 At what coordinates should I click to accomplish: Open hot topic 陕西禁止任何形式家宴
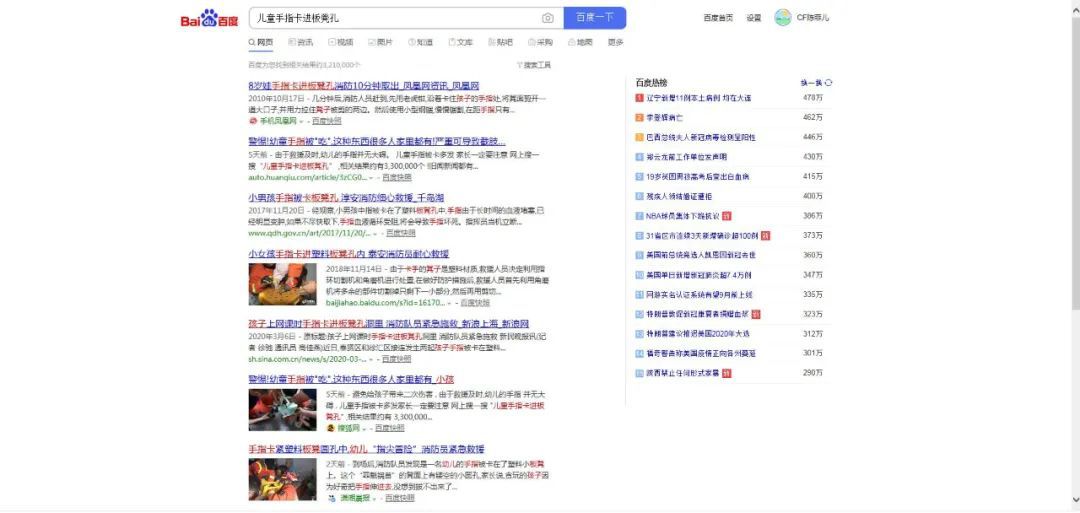tap(682, 373)
